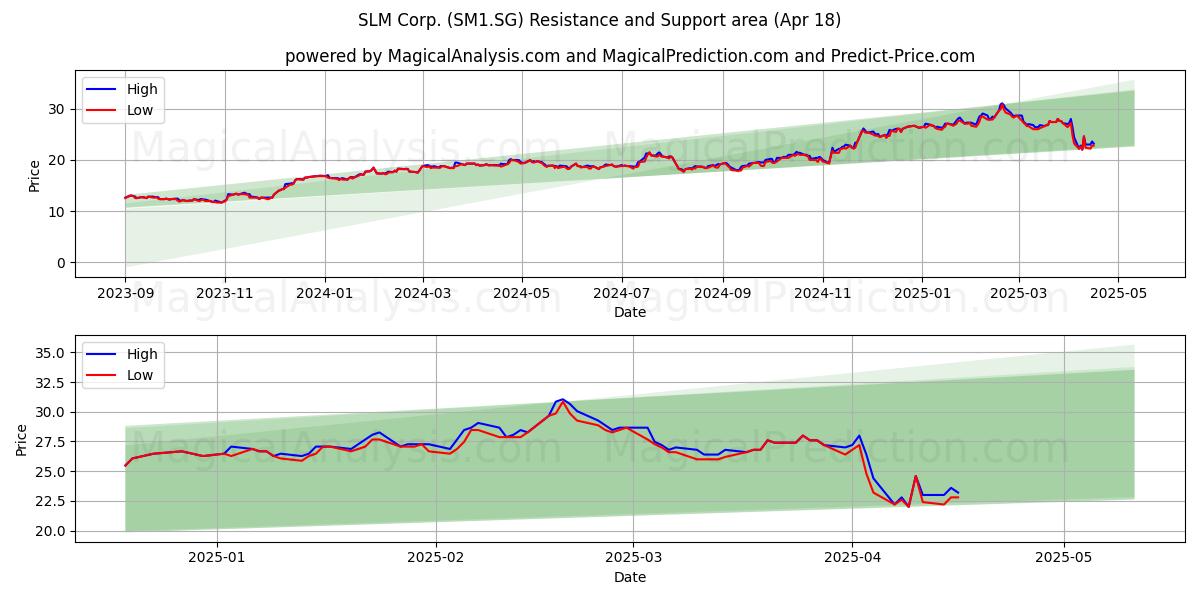Viewport: 1200px width, 600px height.
Task: Click the '2025-04' label on bottom chart axis
Action: pos(853,560)
